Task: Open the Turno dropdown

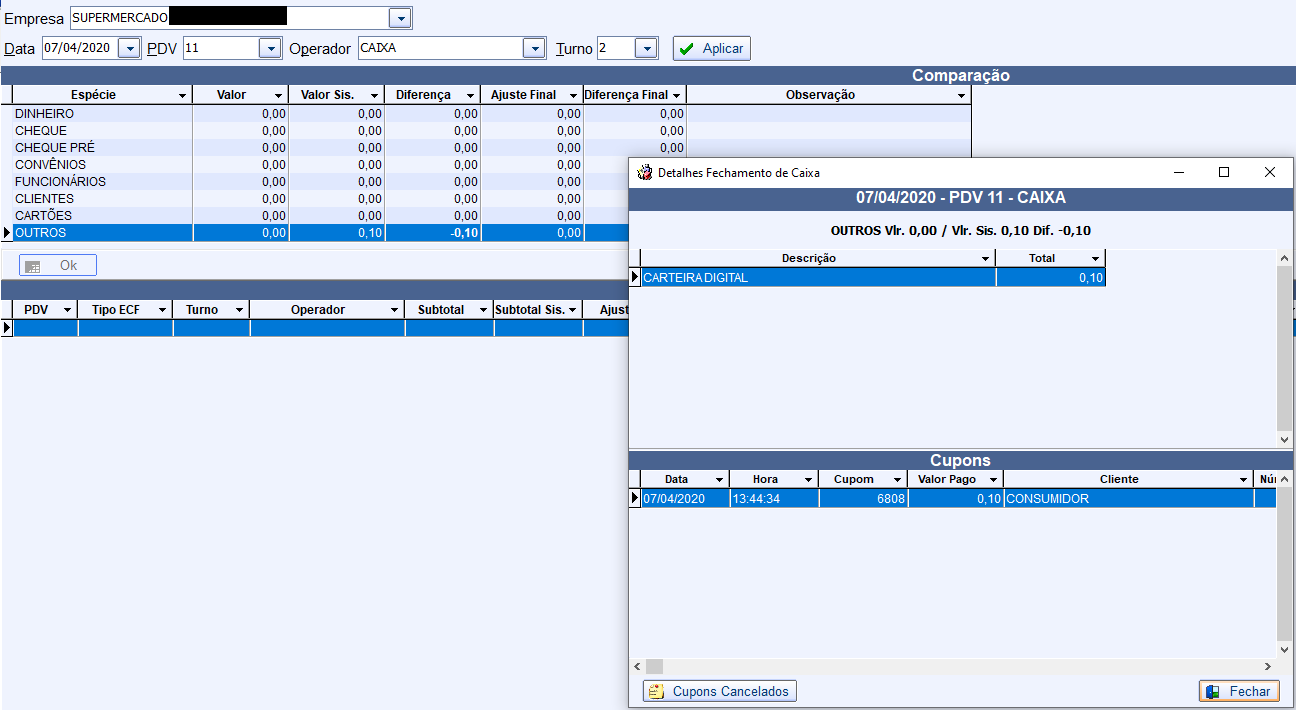Action: pyautogui.click(x=646, y=48)
